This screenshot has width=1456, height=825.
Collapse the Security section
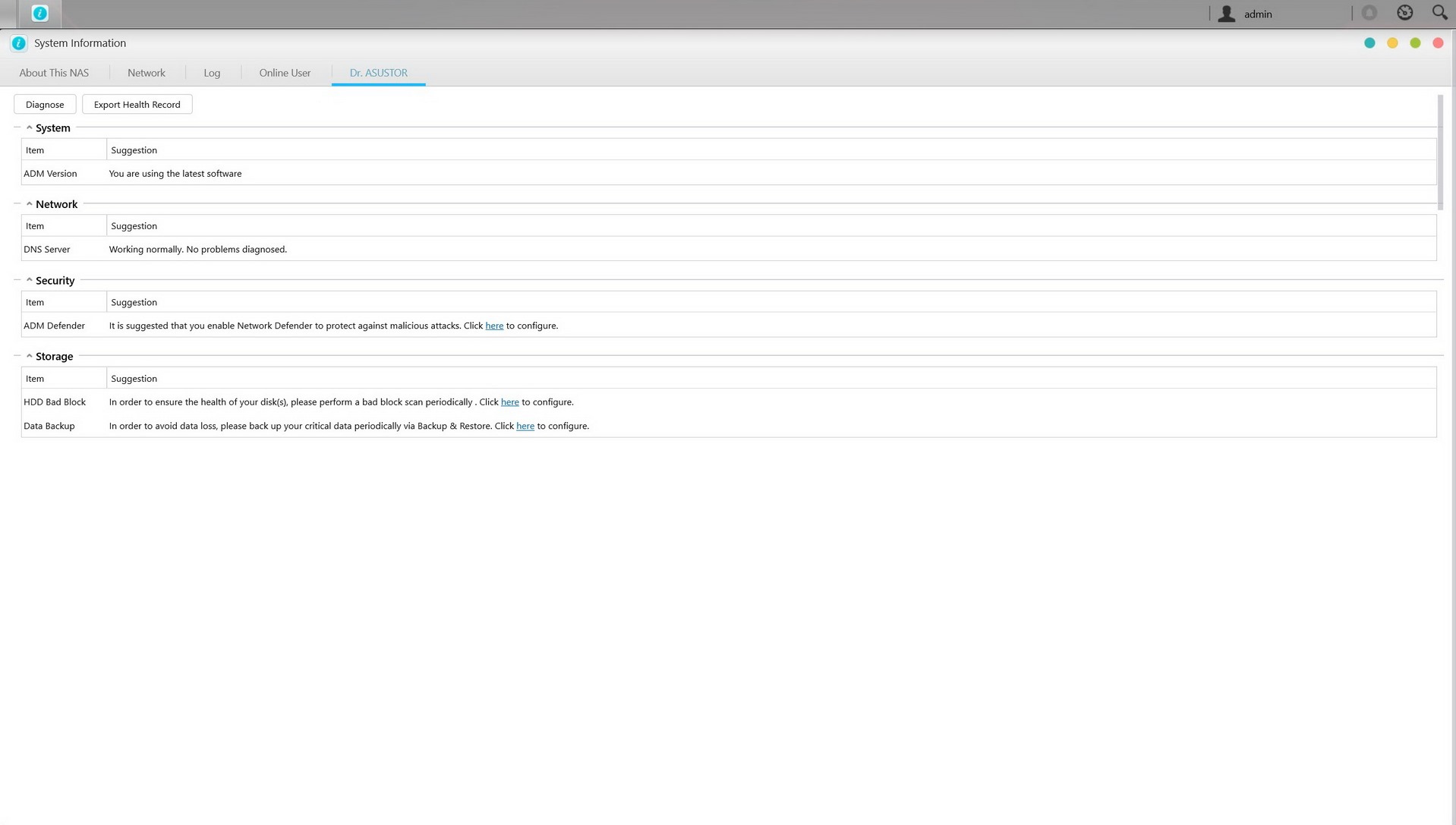29,280
